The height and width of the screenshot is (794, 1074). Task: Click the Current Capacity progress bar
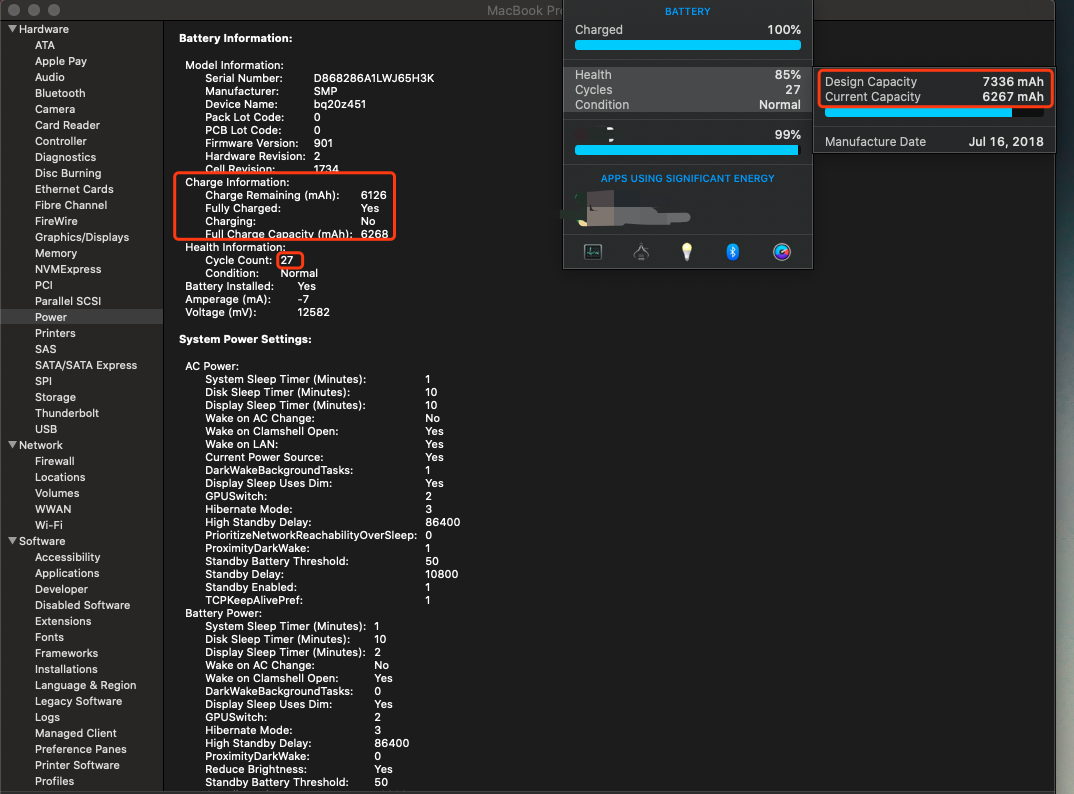pyautogui.click(x=934, y=113)
